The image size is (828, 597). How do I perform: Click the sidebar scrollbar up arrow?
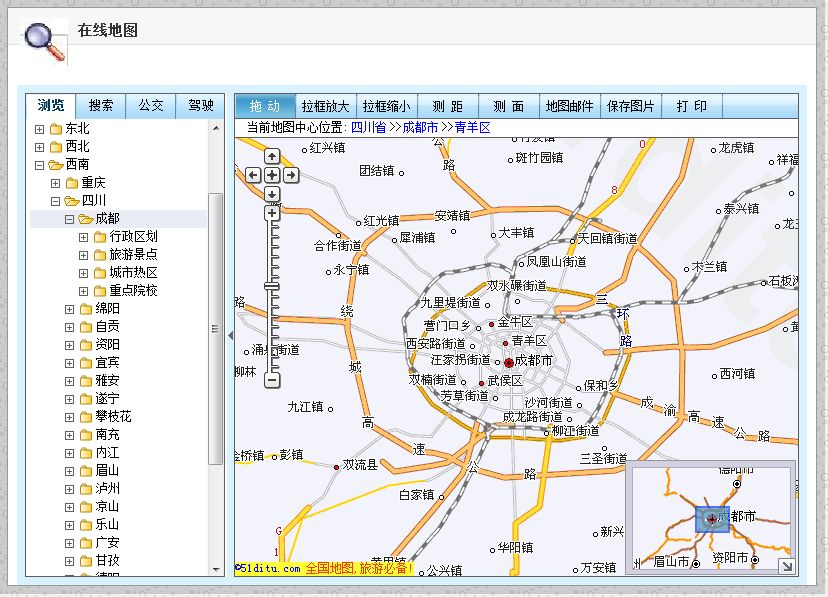216,128
